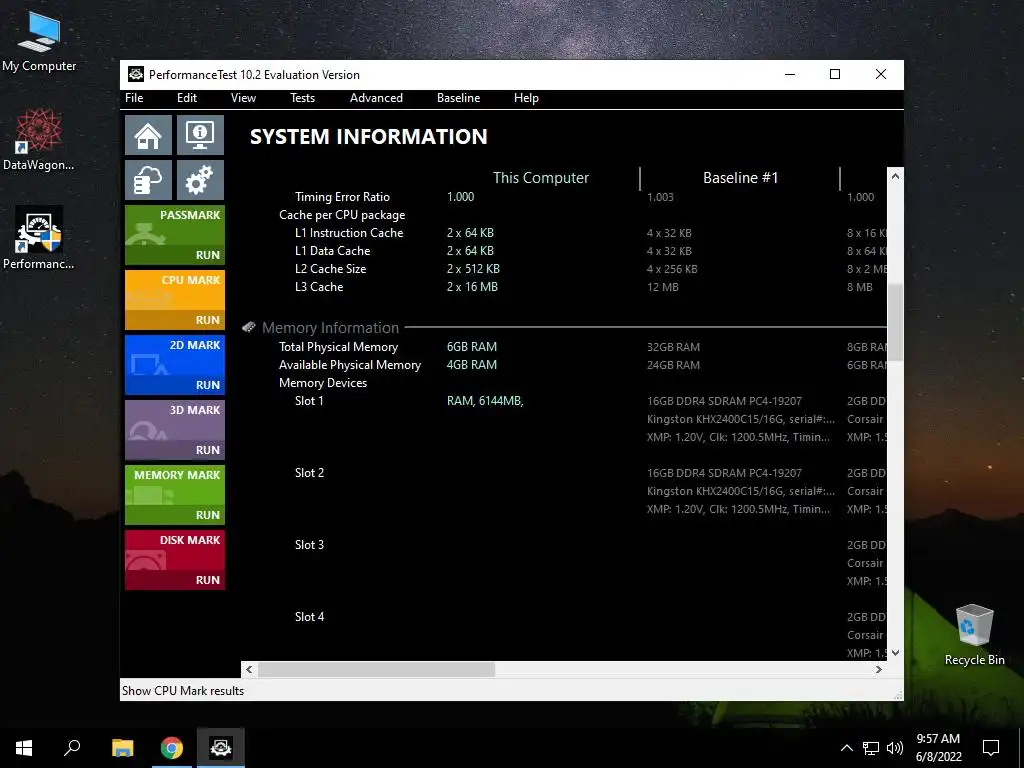Open the Windows Start menu
Image resolution: width=1024 pixels, height=768 pixels.
point(24,748)
